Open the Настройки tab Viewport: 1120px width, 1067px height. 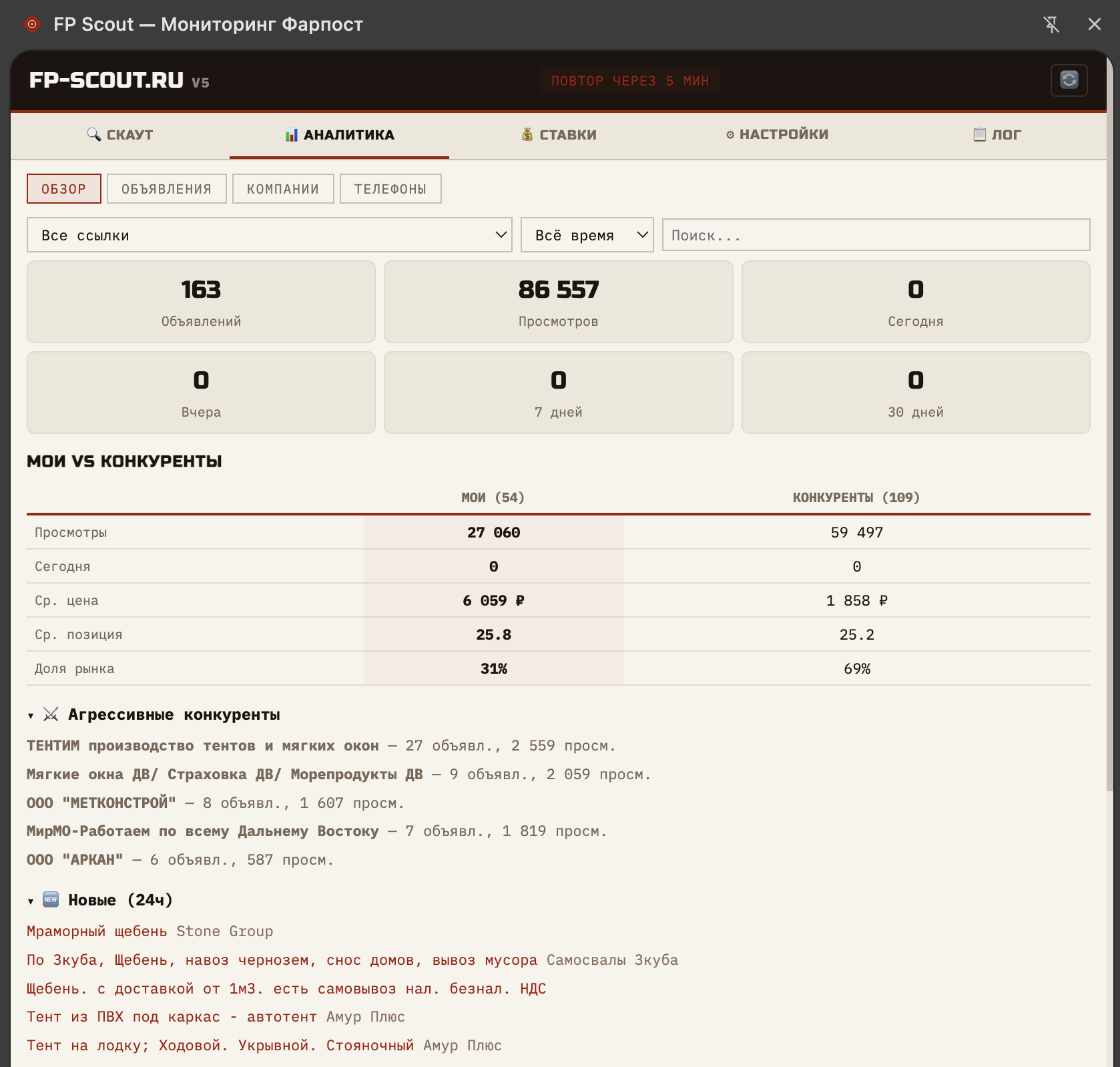pos(778,135)
